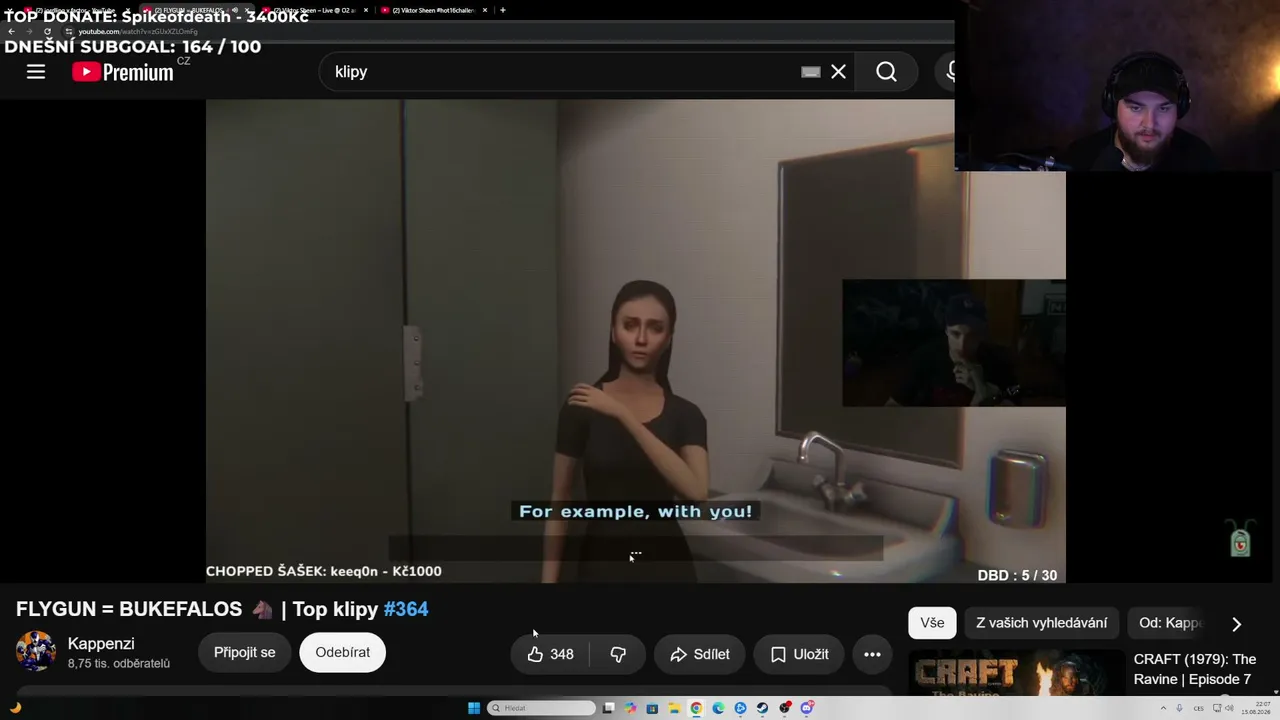Image resolution: width=1280 pixels, height=720 pixels.
Task: Like the video with thumbs-up 348
Action: tap(550, 654)
